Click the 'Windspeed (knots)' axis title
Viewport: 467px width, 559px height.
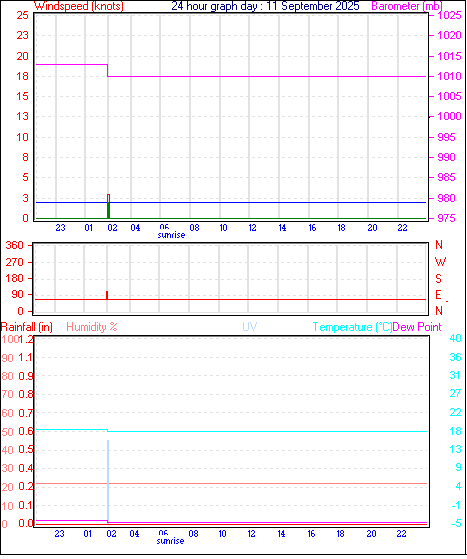tap(79, 6)
